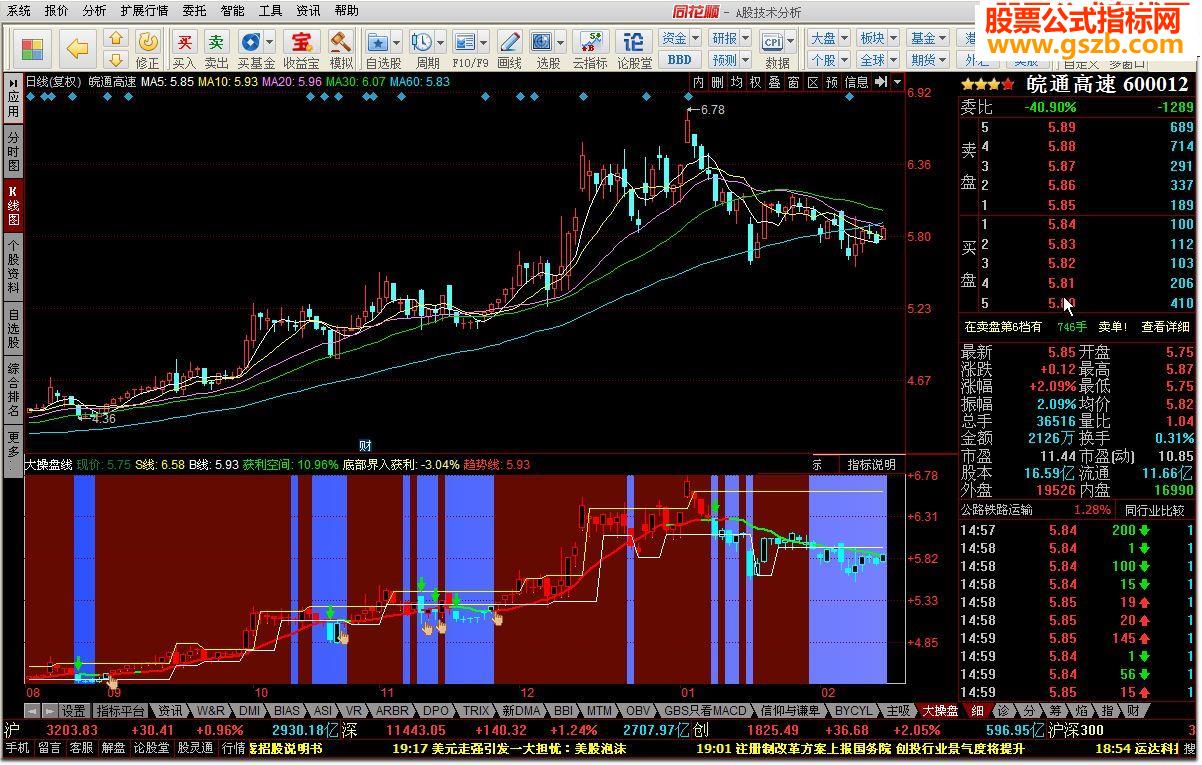Click the 诊 diagnosis tab icon
Viewport: 1202px width, 765px height.
click(x=1003, y=711)
